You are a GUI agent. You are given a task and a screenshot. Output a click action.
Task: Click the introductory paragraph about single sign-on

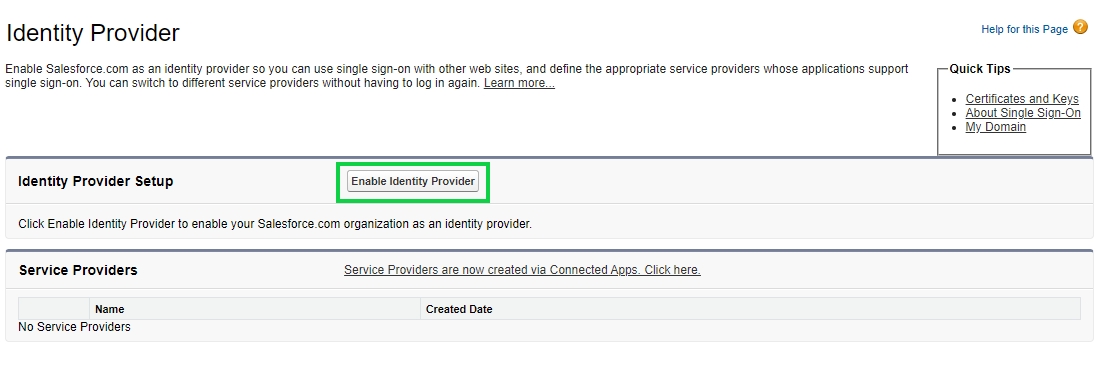click(x=457, y=76)
